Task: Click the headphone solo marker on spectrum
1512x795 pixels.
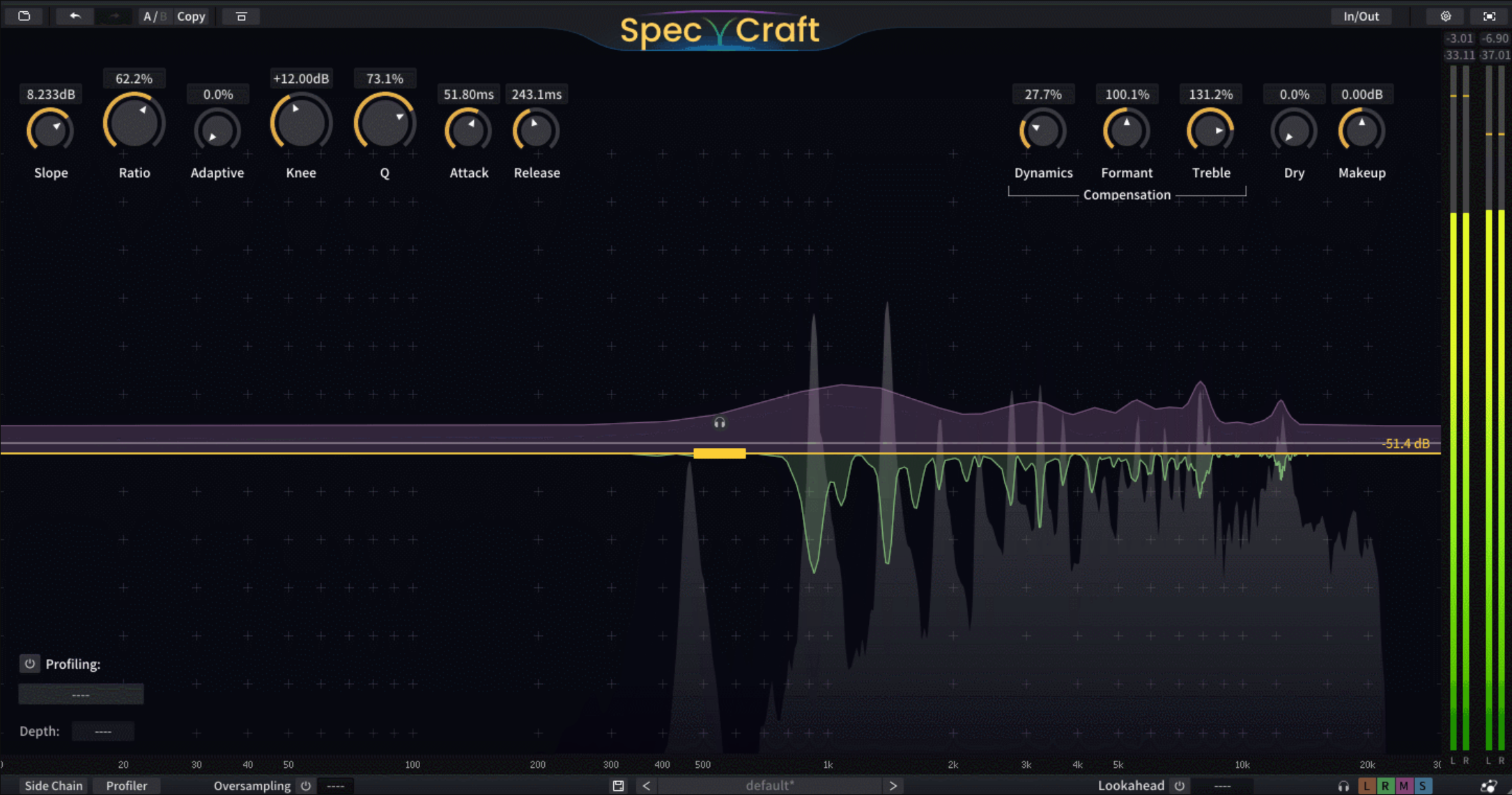Action: [720, 423]
